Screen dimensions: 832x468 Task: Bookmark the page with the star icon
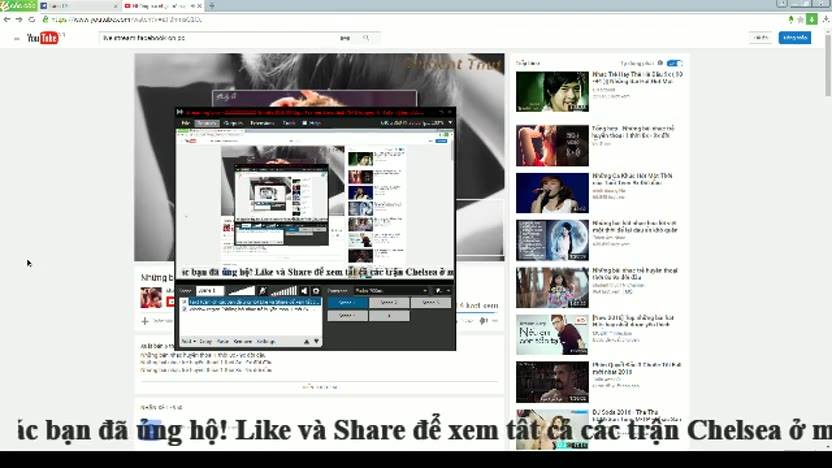tap(801, 20)
